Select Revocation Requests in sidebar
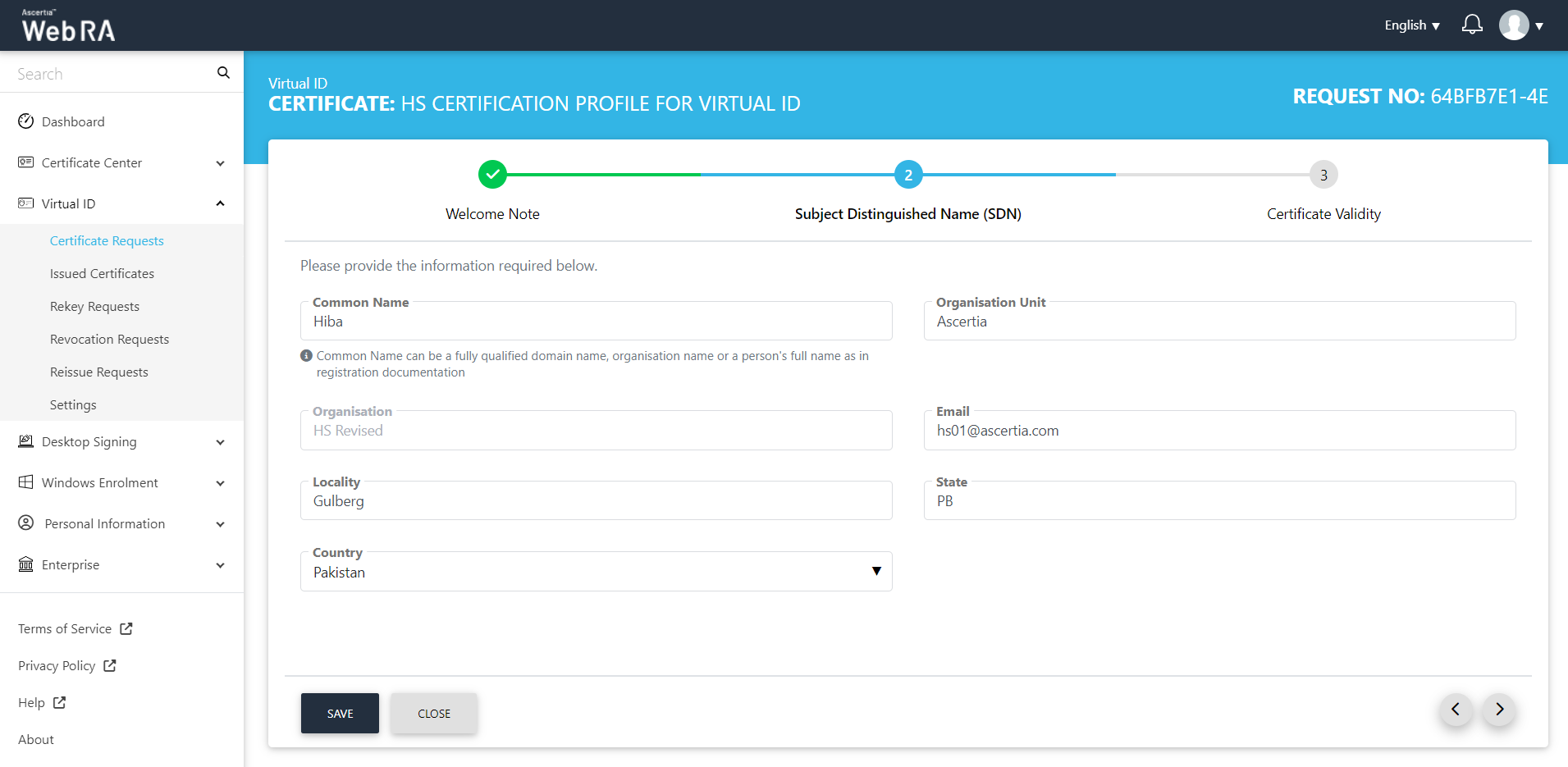Image resolution: width=1568 pixels, height=767 pixels. pos(109,340)
